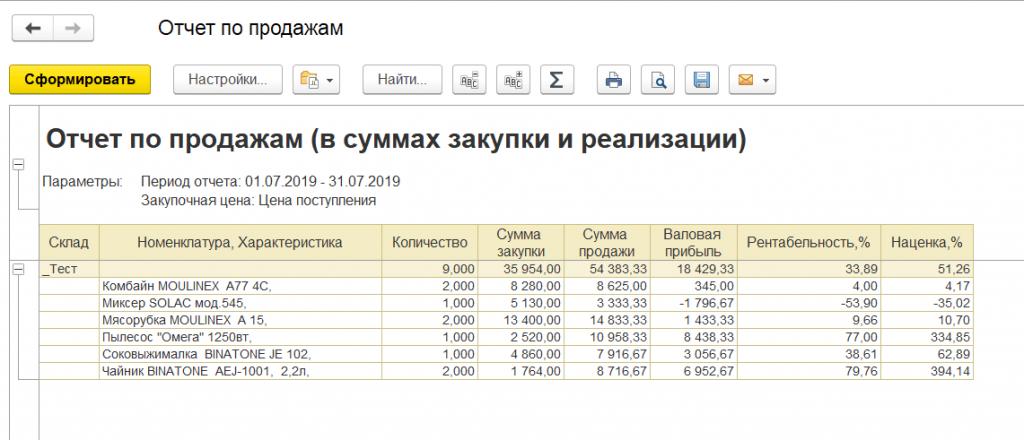Print the report with the printer icon
This screenshot has height=440, width=1024.
coord(614,80)
